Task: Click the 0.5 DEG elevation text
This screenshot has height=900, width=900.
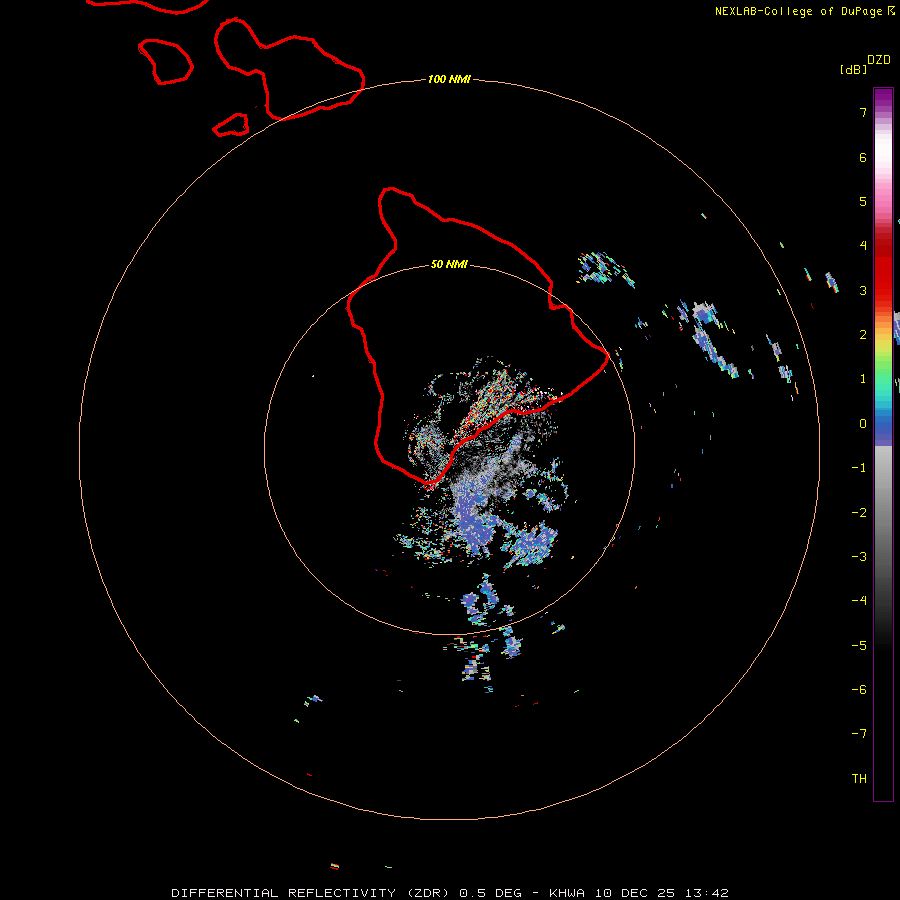Action: click(490, 893)
